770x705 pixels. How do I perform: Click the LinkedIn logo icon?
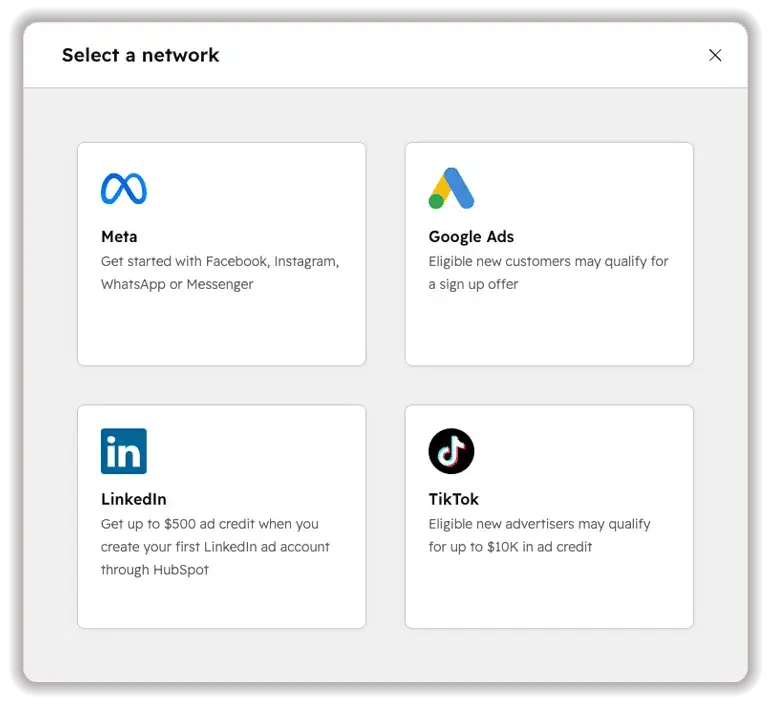click(x=124, y=451)
